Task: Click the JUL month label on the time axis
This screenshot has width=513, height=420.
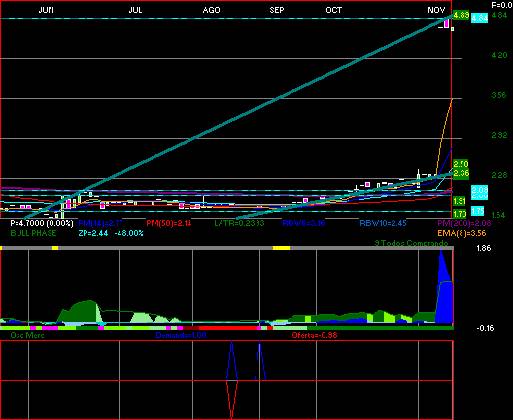Action: point(135,10)
